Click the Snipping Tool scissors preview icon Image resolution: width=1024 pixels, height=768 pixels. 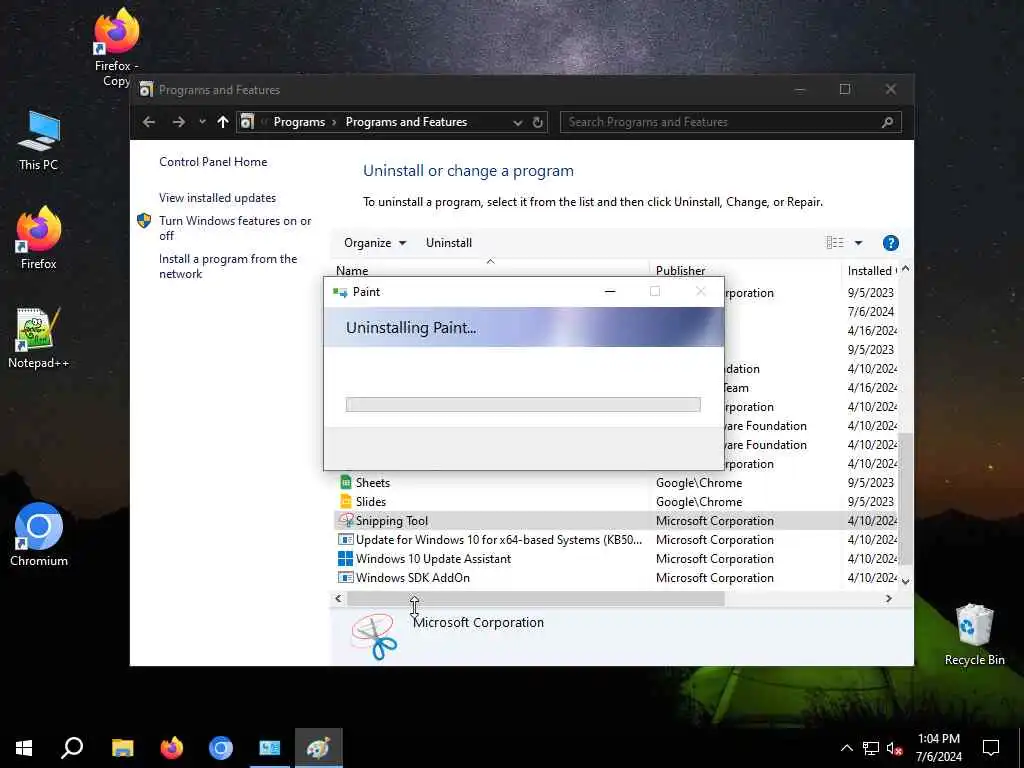pyautogui.click(x=374, y=636)
